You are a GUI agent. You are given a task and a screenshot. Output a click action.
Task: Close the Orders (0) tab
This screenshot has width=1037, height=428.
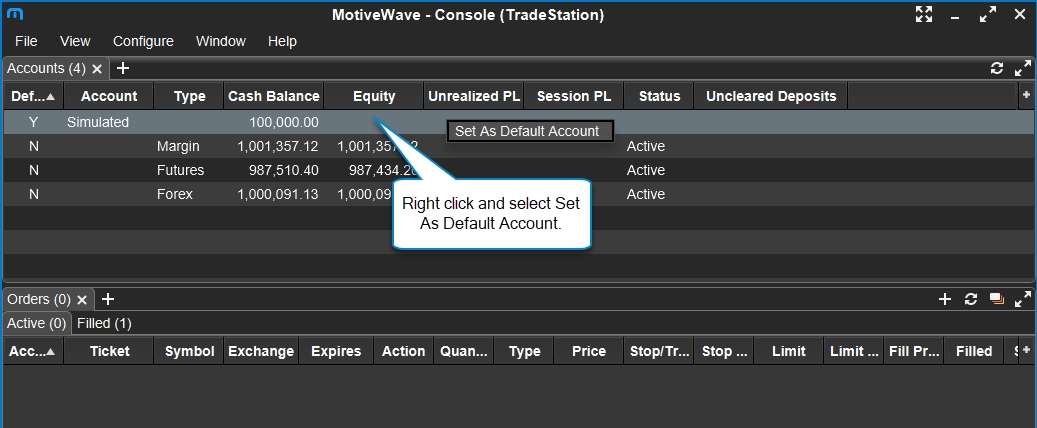click(83, 299)
